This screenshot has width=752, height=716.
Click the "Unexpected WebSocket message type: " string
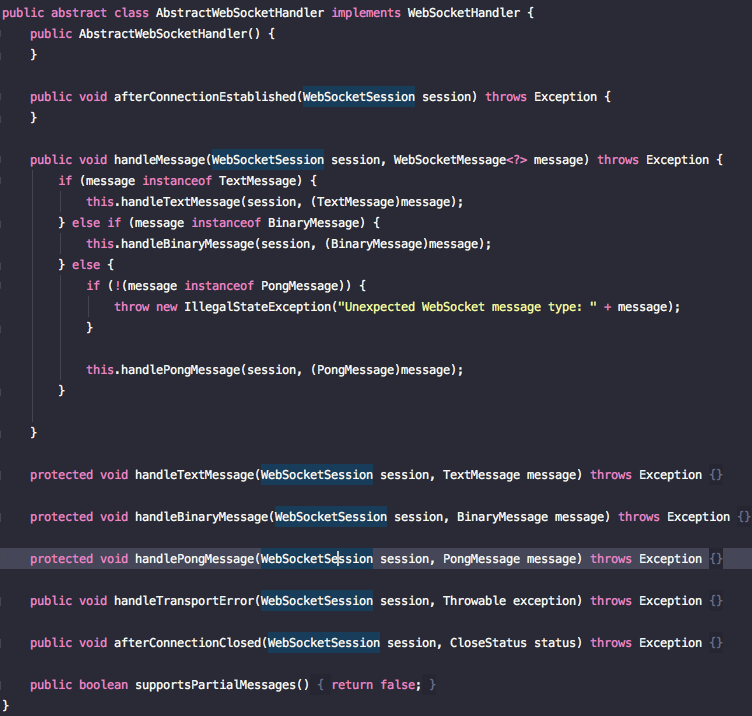(x=468, y=307)
